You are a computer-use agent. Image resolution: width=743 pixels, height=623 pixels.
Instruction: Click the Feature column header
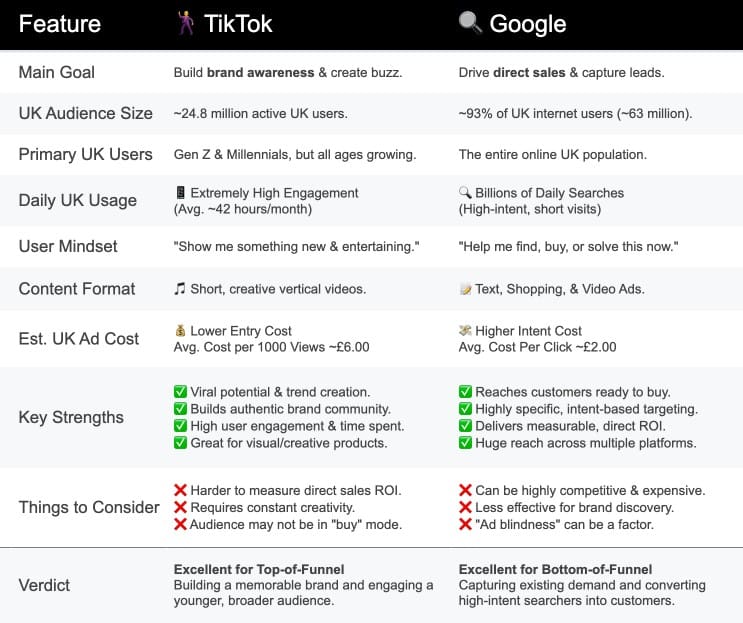tap(59, 24)
